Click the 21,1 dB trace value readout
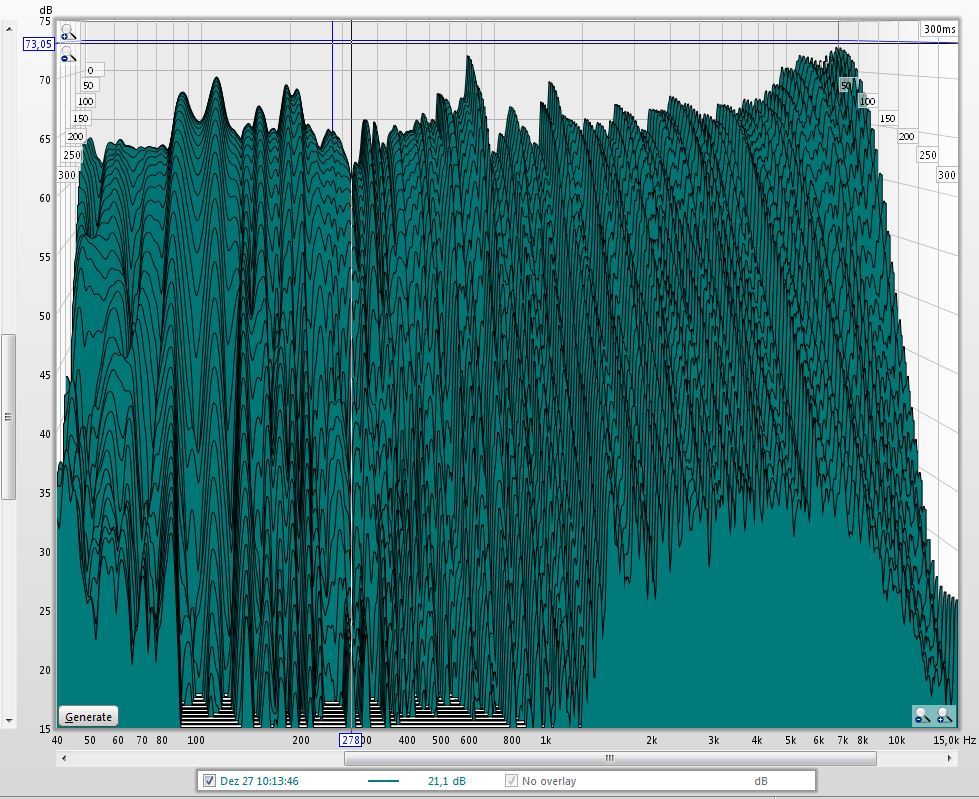 (446, 781)
